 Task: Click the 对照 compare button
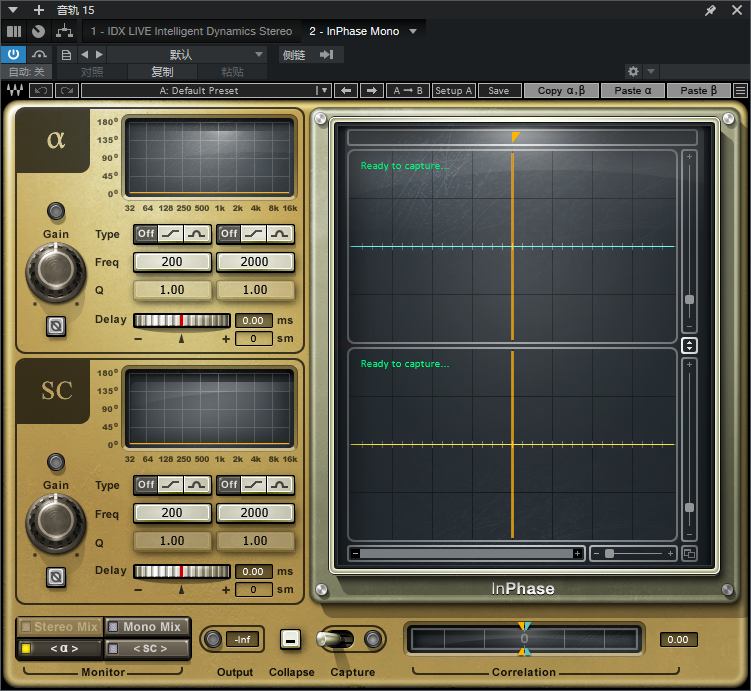pyautogui.click(x=92, y=72)
